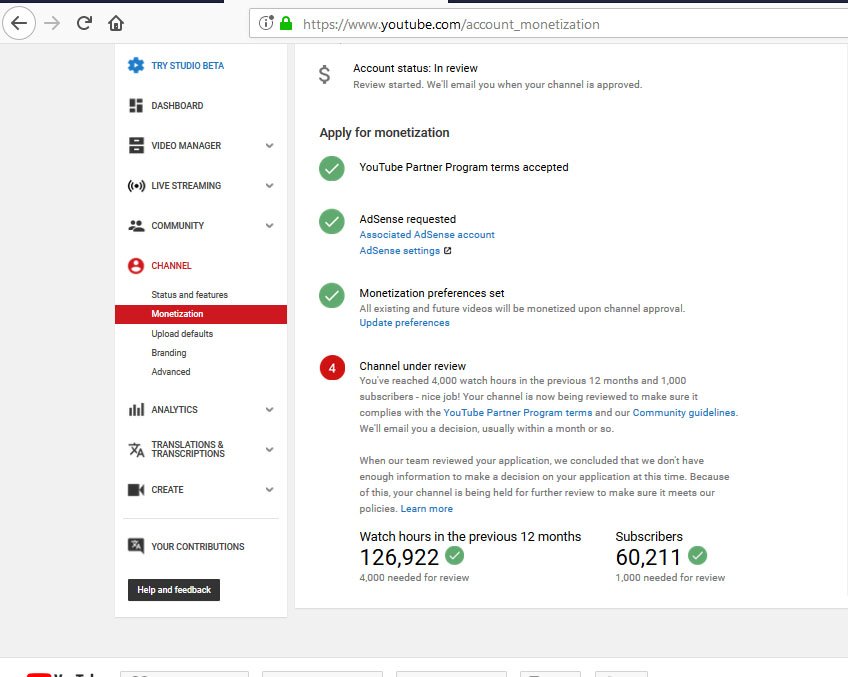Click checkmark beside Partner Program terms accepted
848x677 pixels.
pyautogui.click(x=332, y=169)
